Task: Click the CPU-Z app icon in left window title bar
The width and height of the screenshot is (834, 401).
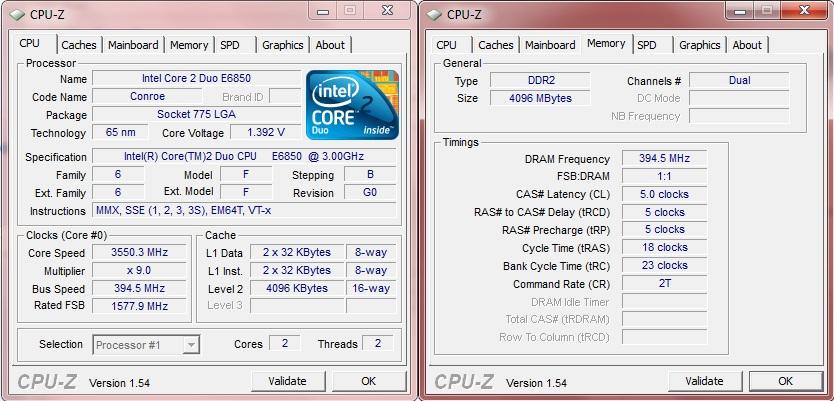Action: coord(18,15)
